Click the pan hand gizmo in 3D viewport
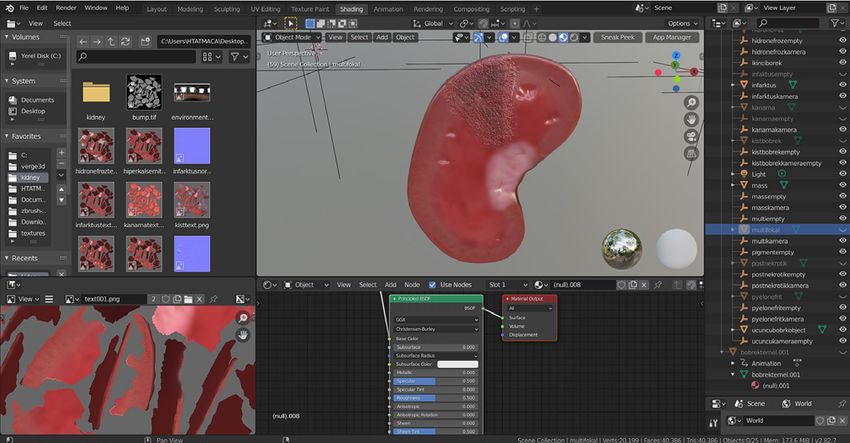The width and height of the screenshot is (850, 443). click(x=691, y=119)
